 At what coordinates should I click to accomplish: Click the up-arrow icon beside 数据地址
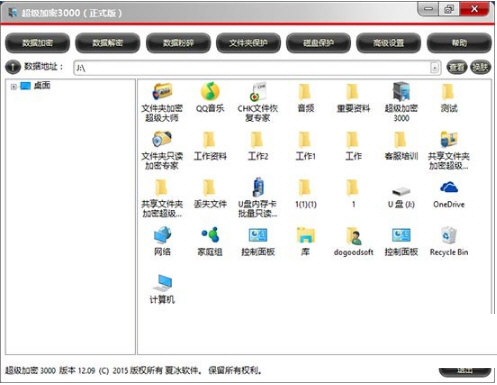tap(13, 67)
